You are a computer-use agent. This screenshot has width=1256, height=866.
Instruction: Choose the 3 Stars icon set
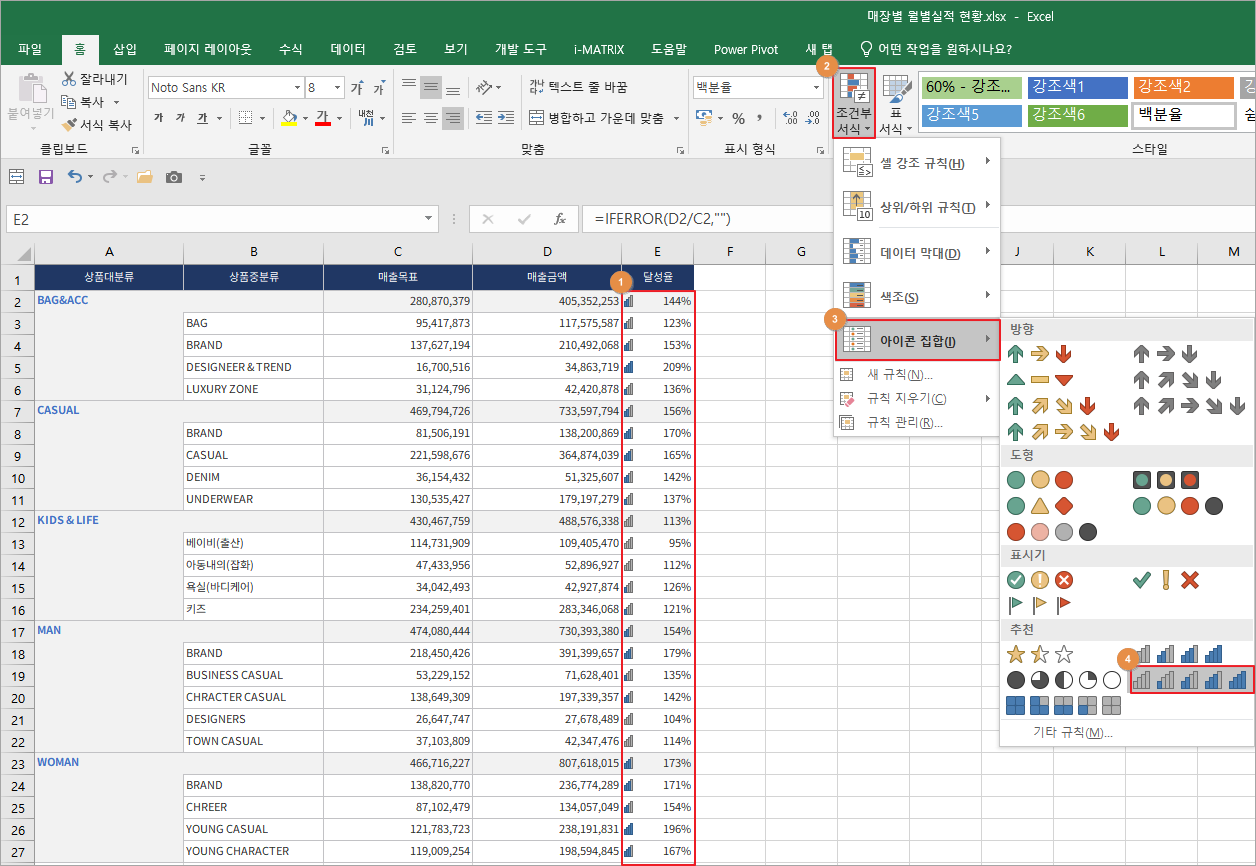(x=1040, y=654)
